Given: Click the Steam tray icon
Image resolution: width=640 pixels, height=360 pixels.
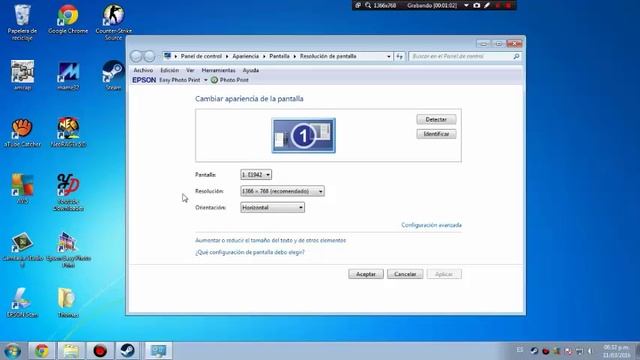Looking at the screenshot, I should [534, 351].
